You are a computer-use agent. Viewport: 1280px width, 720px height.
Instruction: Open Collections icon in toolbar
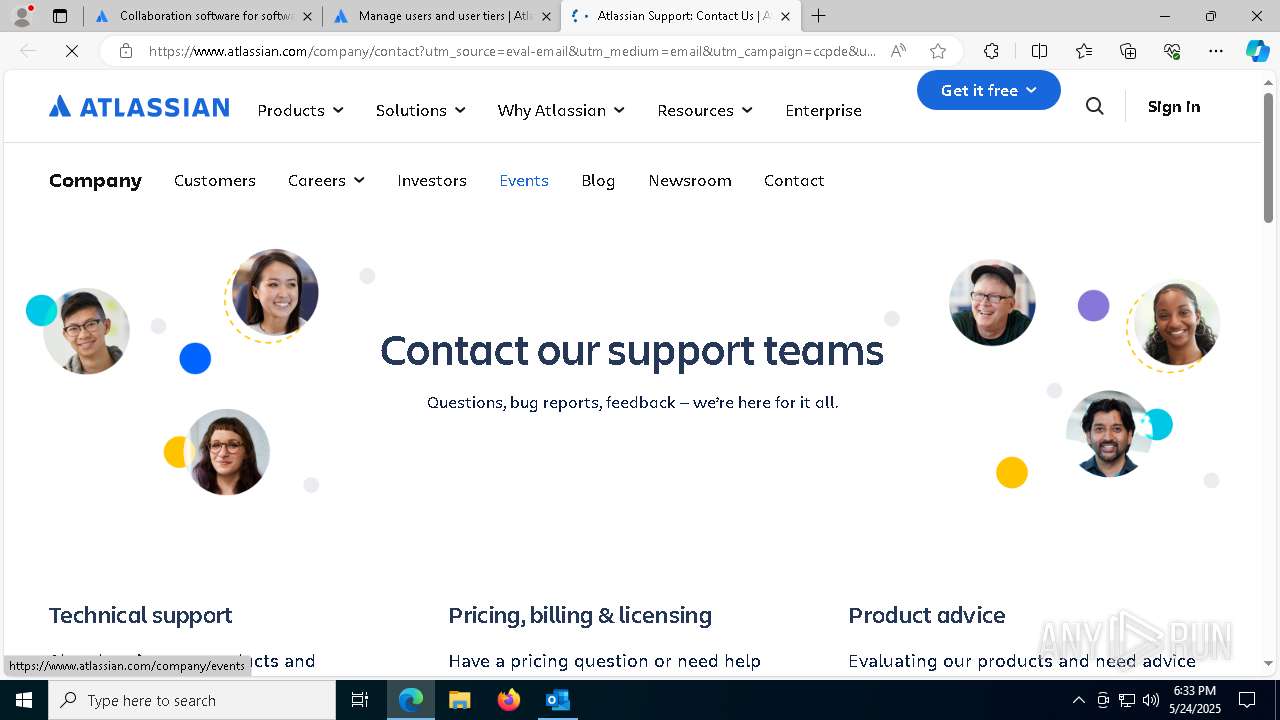1128,51
